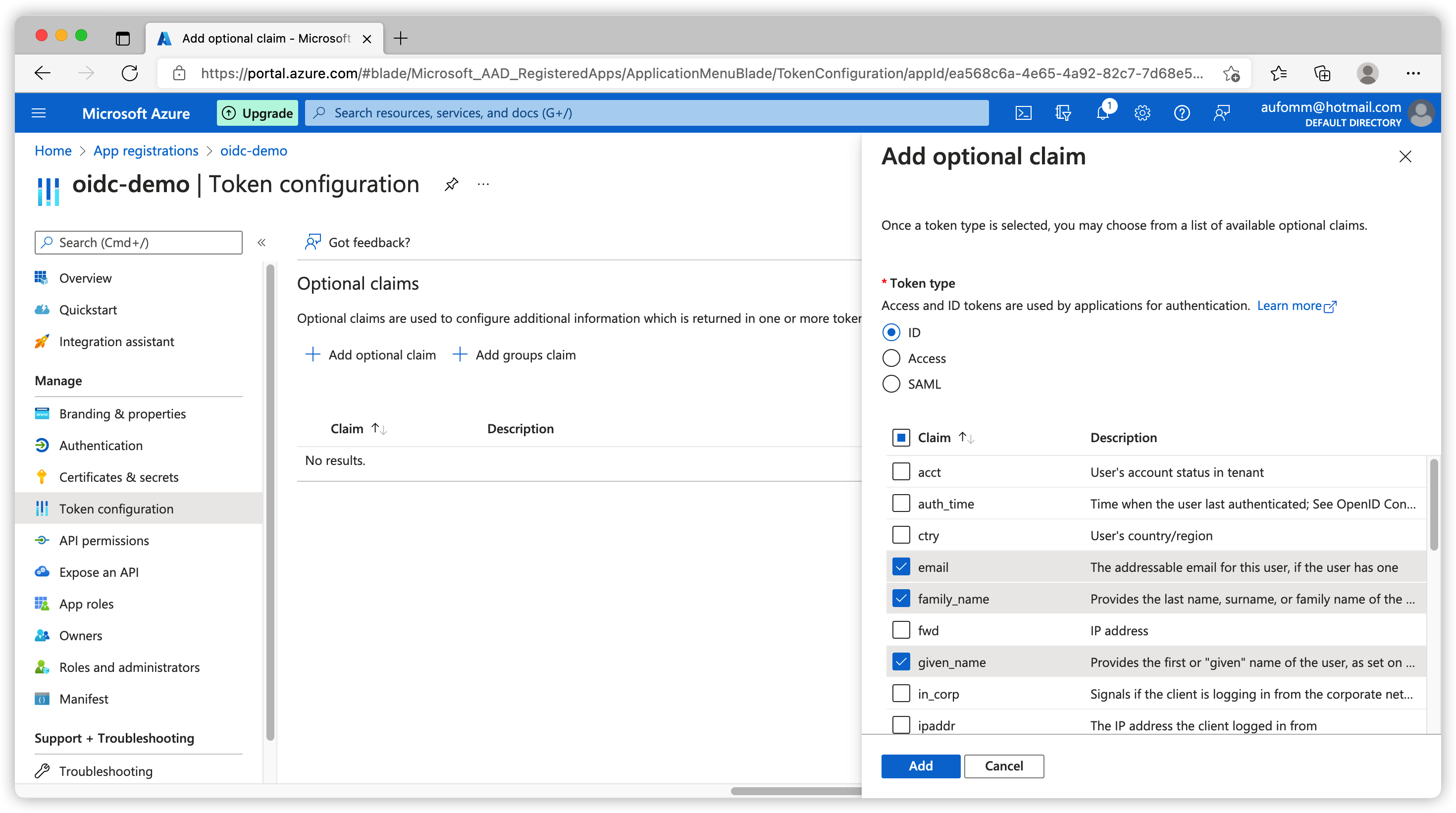Click the claims list vertical scrollbar

coord(1433,505)
